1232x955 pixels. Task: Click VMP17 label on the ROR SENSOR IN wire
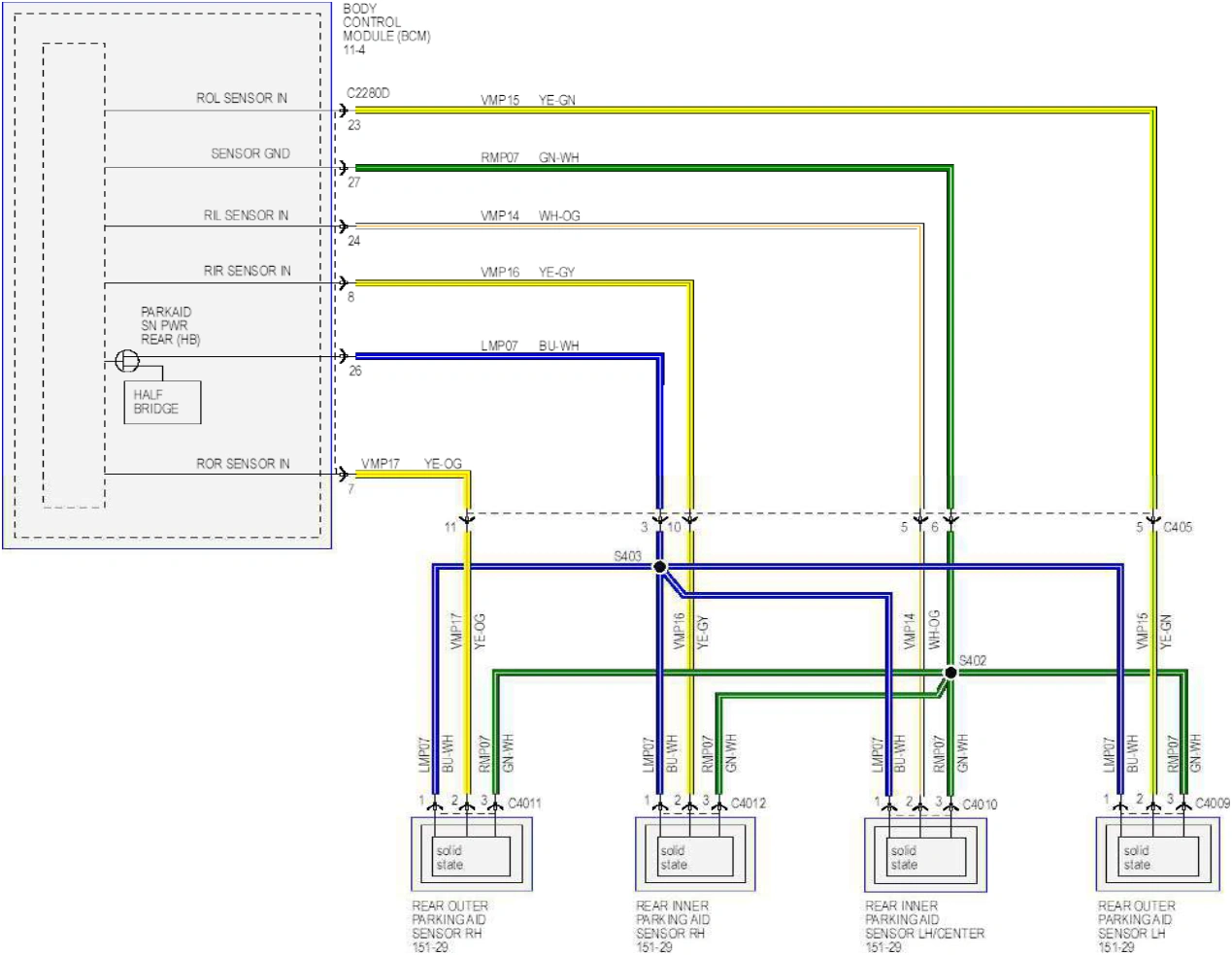(x=381, y=464)
